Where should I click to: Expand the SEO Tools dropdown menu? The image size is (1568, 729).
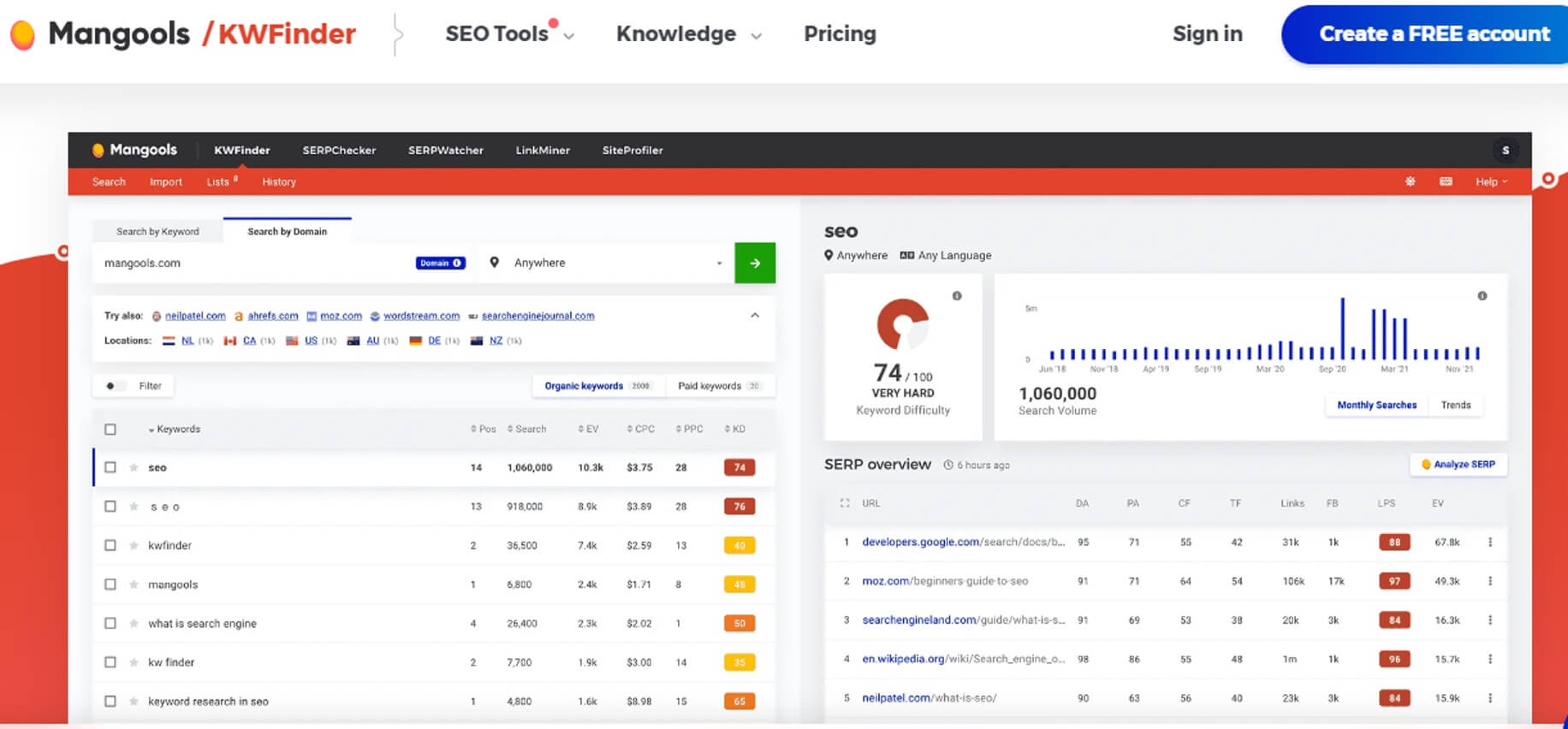coord(509,33)
